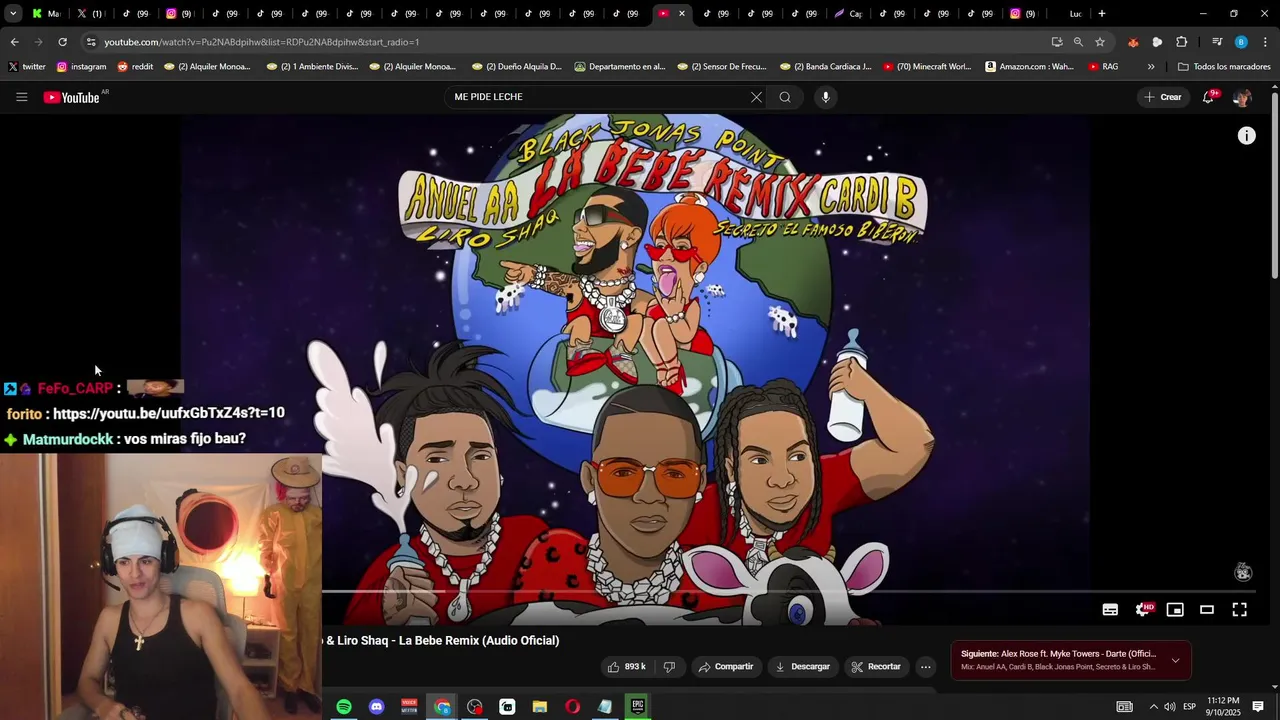The image size is (1280, 720).
Task: Open a new tab with plus
Action: (1101, 14)
